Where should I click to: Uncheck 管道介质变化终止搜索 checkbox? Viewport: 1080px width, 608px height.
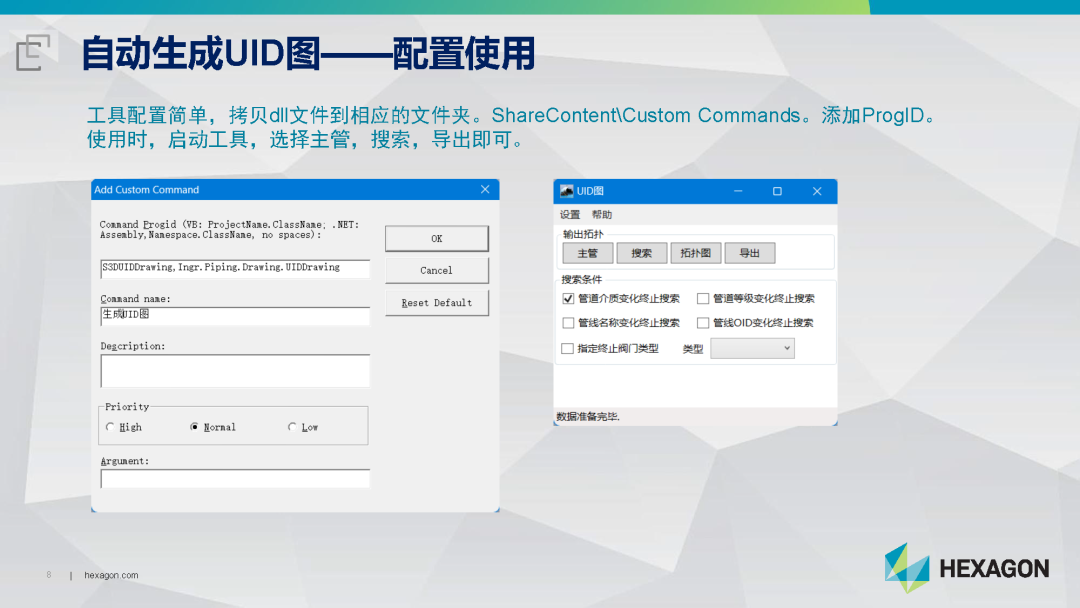coord(568,299)
